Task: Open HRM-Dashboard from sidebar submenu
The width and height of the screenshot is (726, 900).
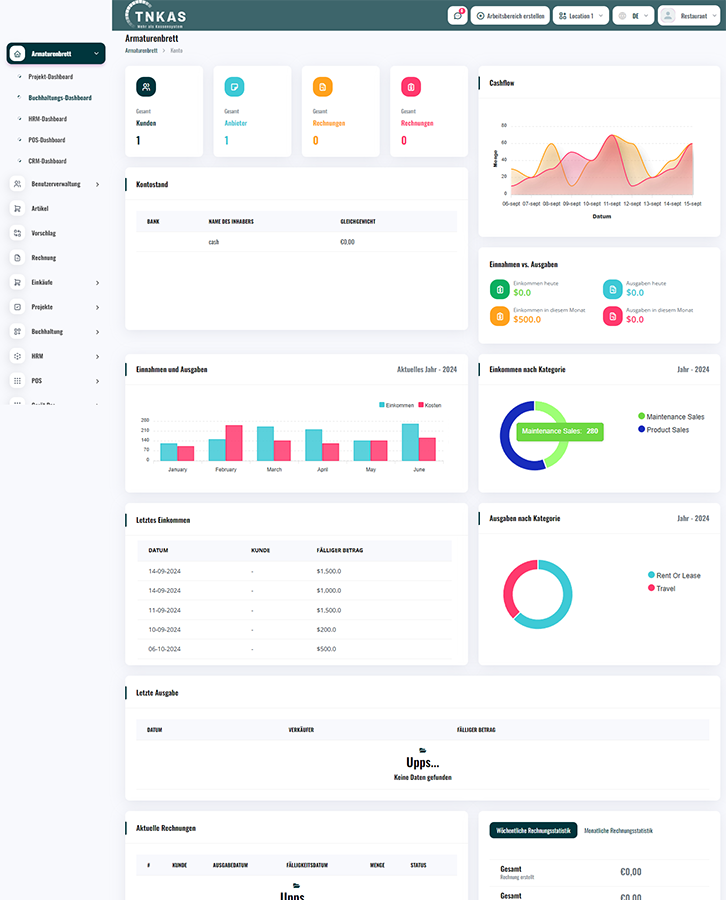Action: click(x=47, y=119)
